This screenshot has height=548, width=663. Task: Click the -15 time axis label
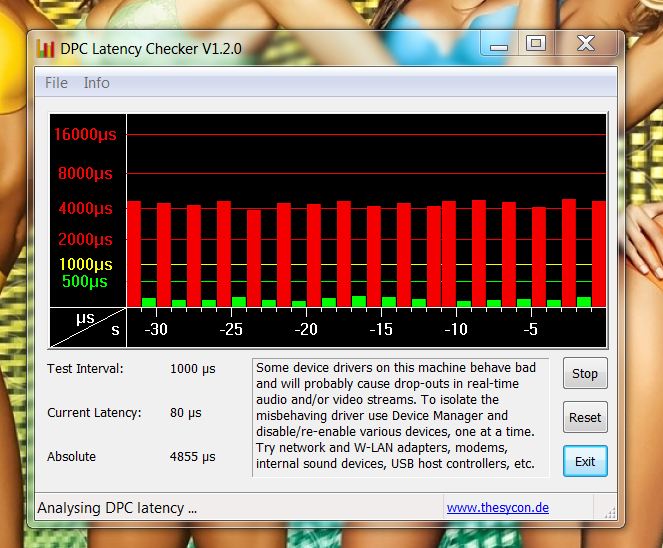tap(381, 329)
